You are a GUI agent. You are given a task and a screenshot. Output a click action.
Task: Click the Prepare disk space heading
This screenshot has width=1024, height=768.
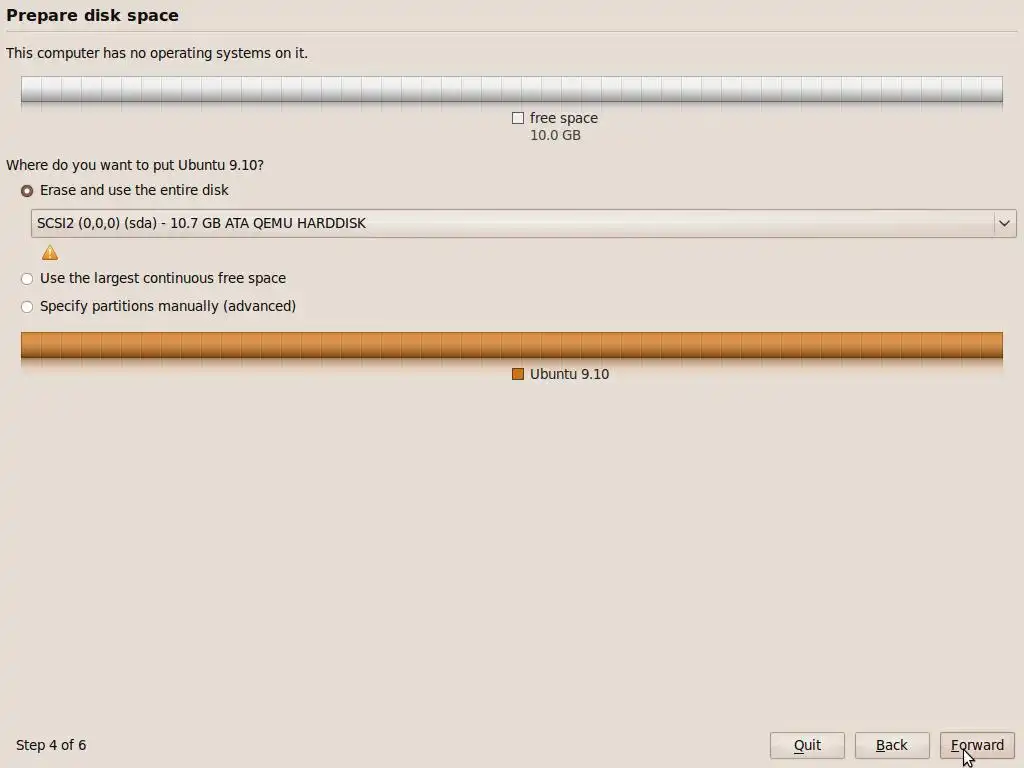pyautogui.click(x=92, y=15)
